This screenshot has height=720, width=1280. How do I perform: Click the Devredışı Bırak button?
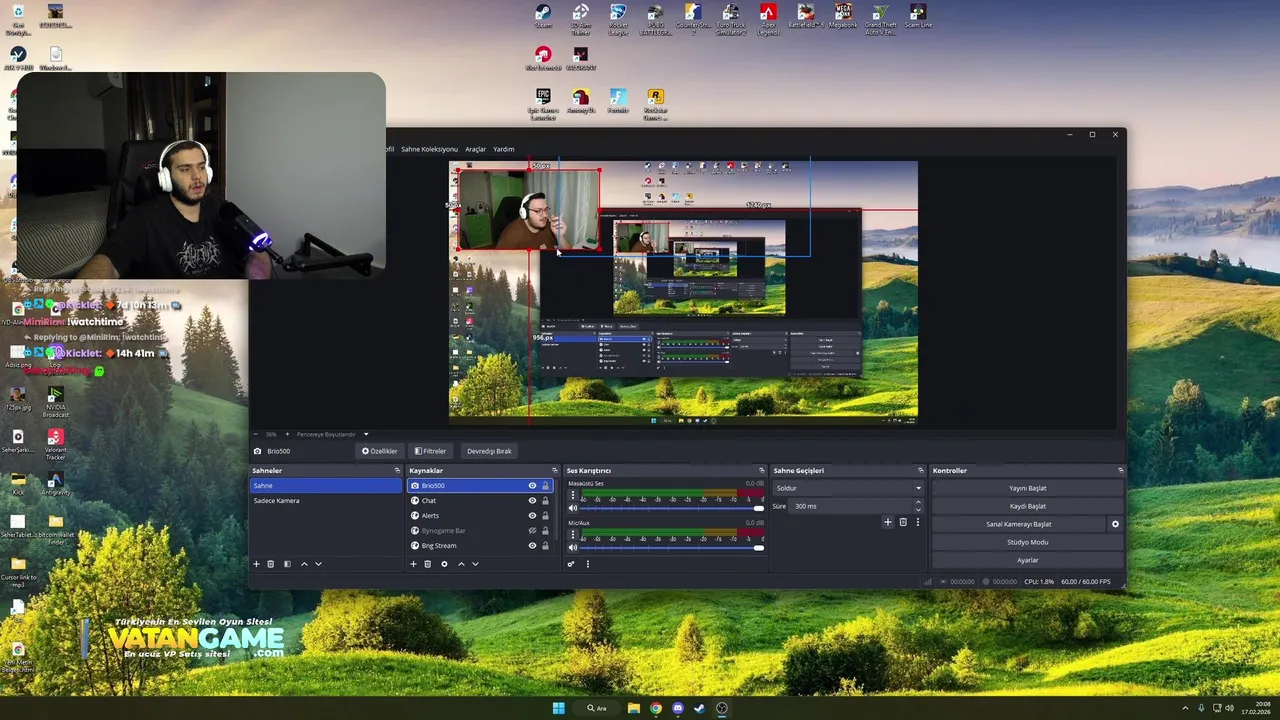[489, 451]
